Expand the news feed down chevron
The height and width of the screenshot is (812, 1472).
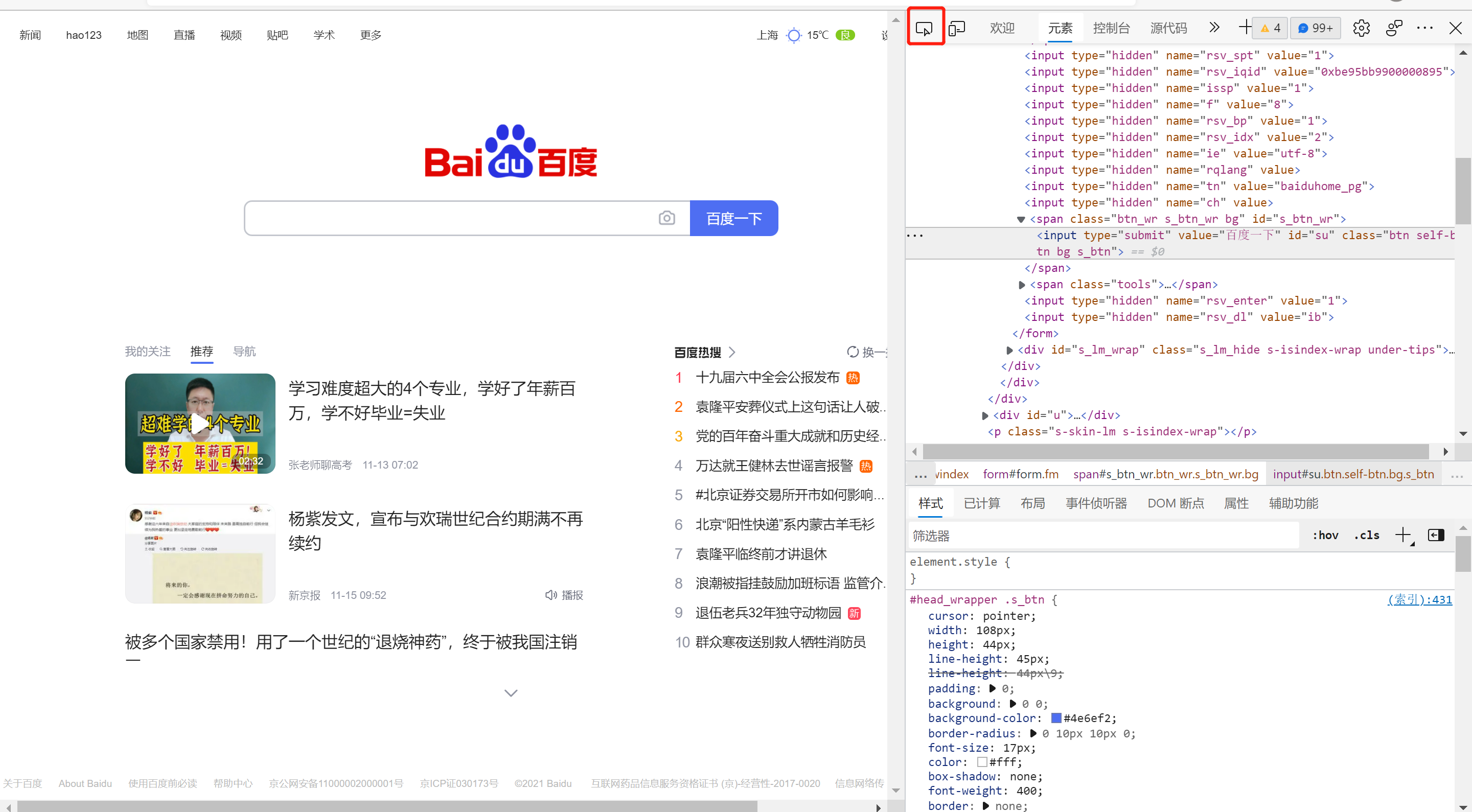coord(511,692)
